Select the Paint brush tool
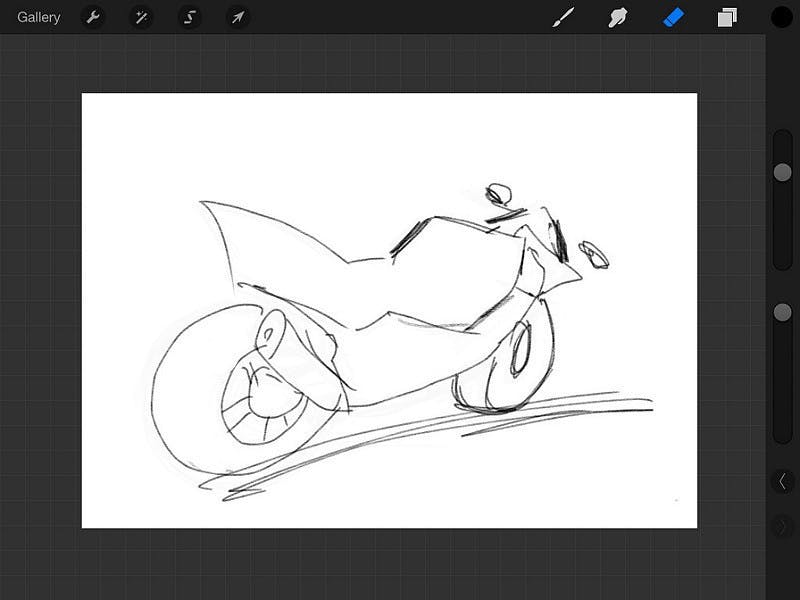 (564, 17)
